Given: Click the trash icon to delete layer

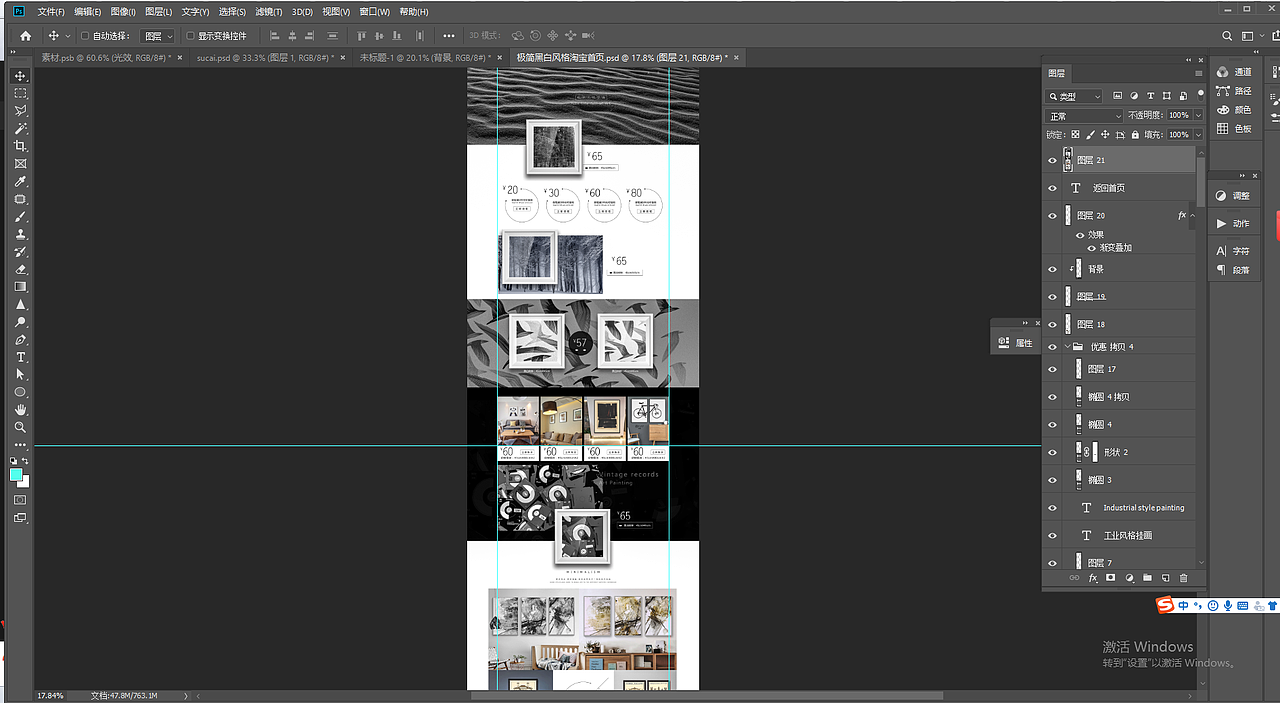Looking at the screenshot, I should click(1184, 578).
